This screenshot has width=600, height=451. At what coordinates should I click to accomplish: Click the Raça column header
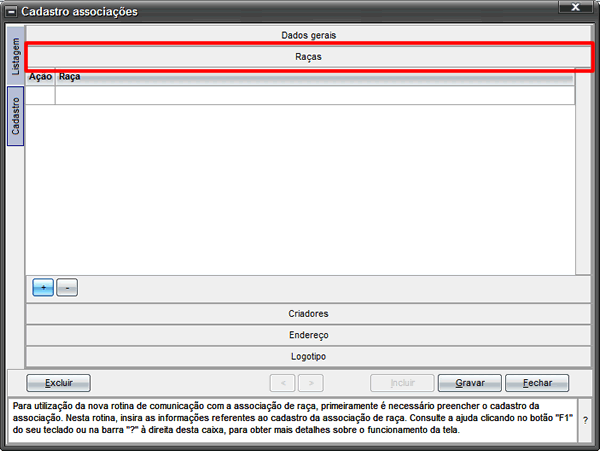[315, 77]
